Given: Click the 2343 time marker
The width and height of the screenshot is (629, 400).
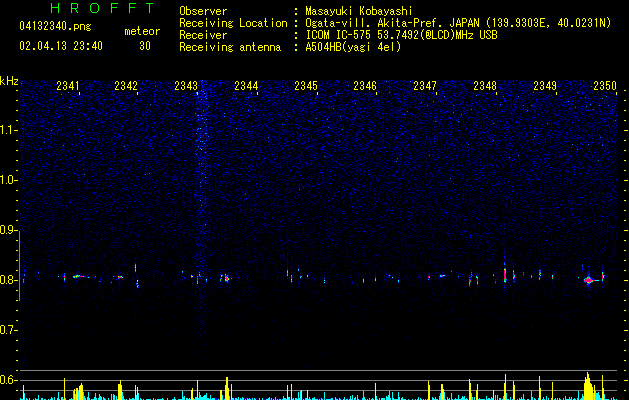Looking at the screenshot, I should tap(186, 85).
